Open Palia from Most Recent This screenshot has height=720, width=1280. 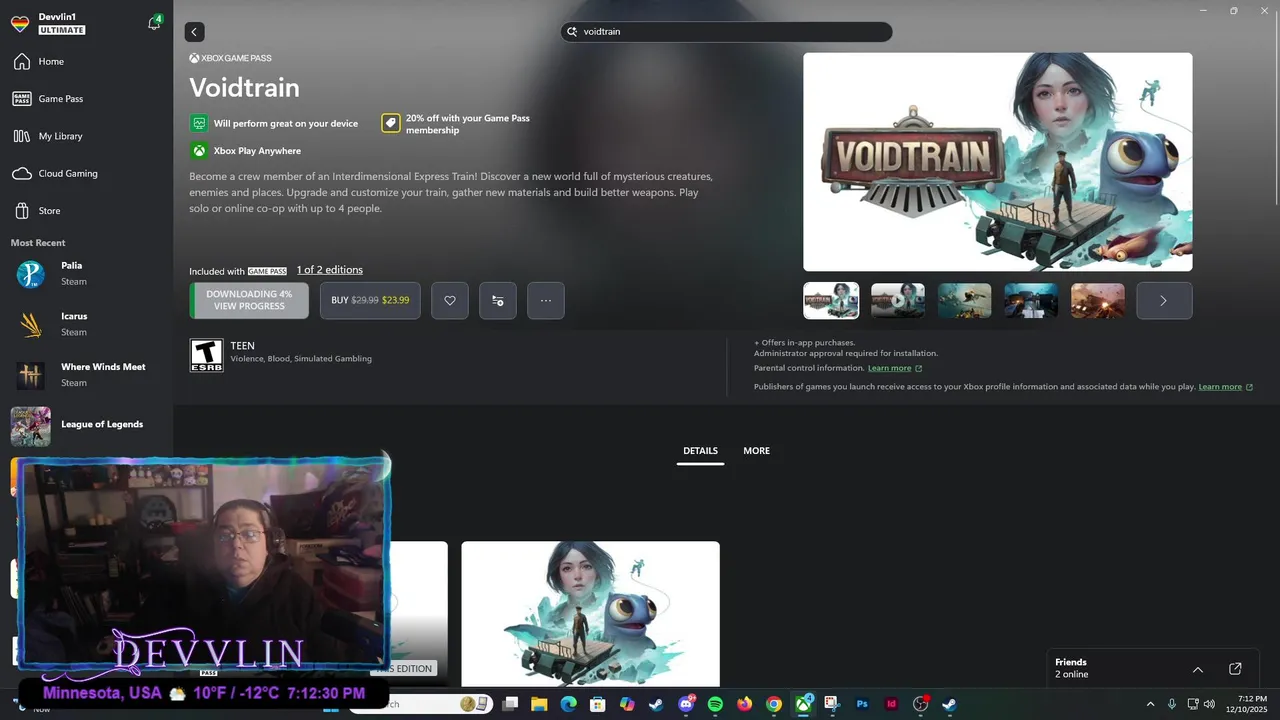click(x=86, y=274)
